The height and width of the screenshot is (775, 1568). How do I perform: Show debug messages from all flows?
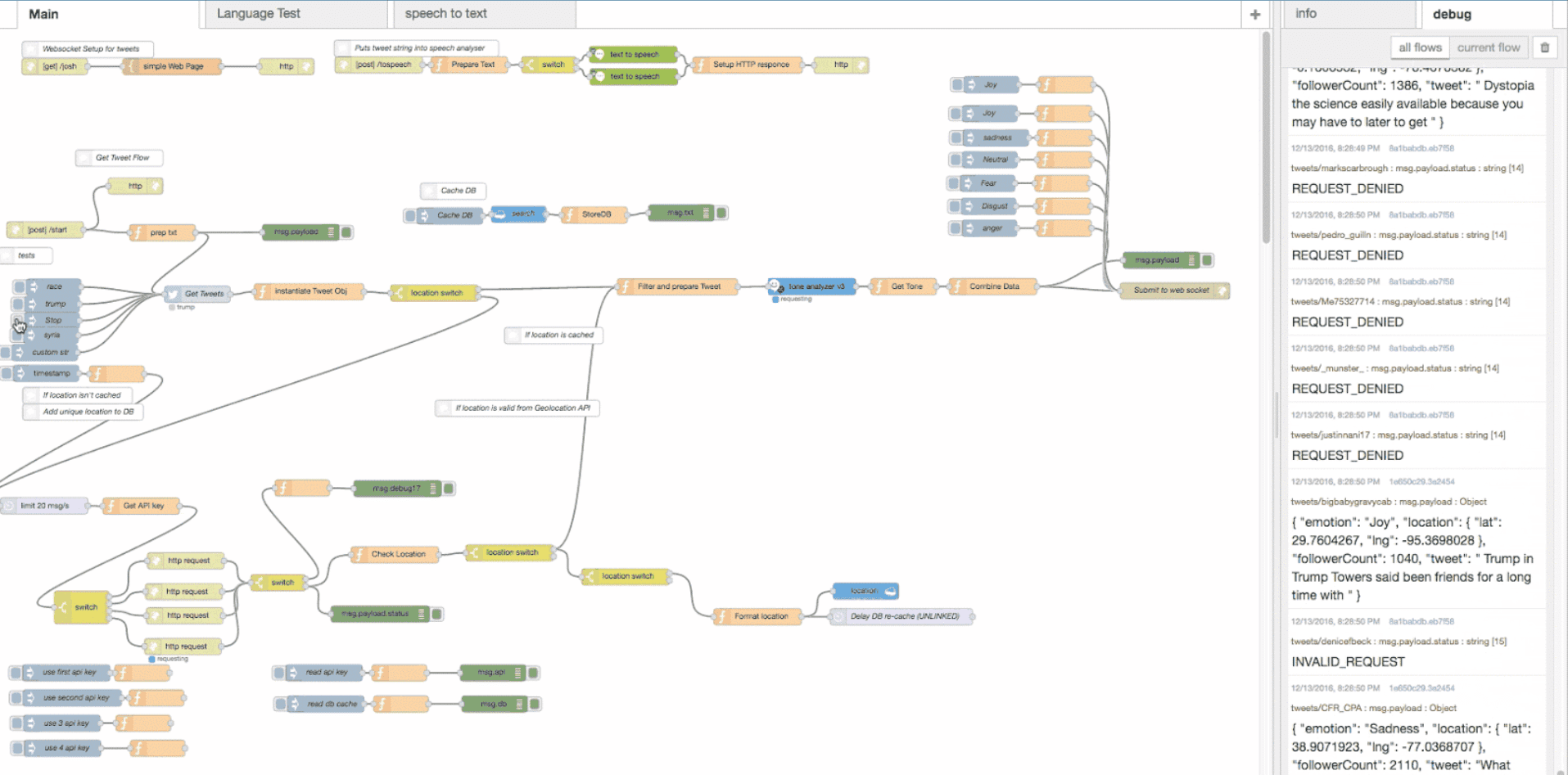point(1419,47)
